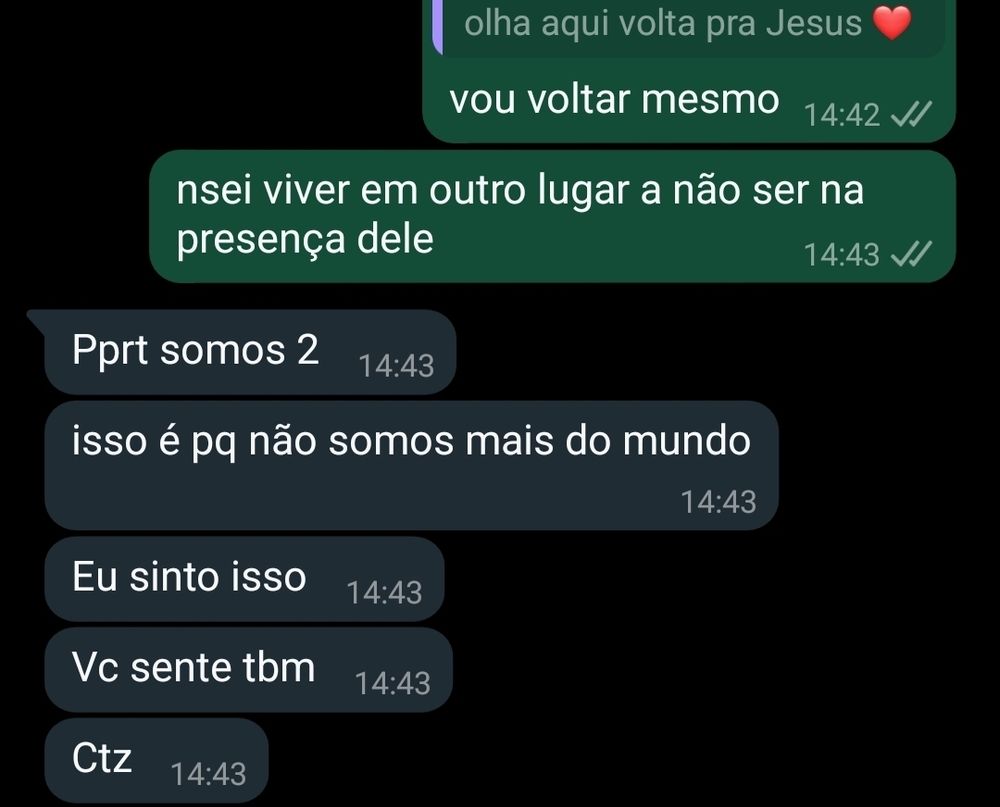Tap the red heart emoji in quoted message
Image resolution: width=1000 pixels, height=807 pixels.
[892, 22]
